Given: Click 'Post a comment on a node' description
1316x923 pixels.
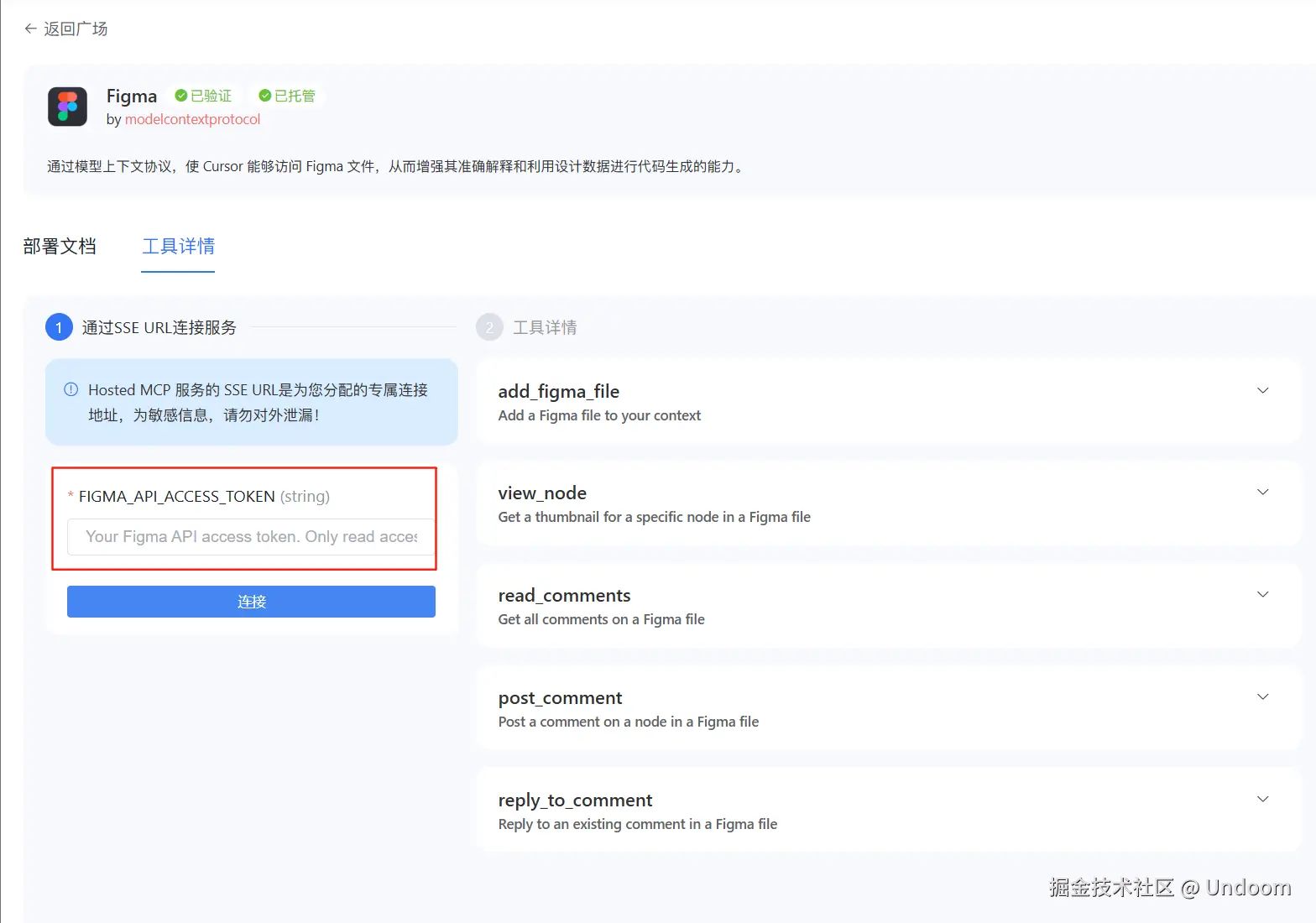Looking at the screenshot, I should 629,722.
